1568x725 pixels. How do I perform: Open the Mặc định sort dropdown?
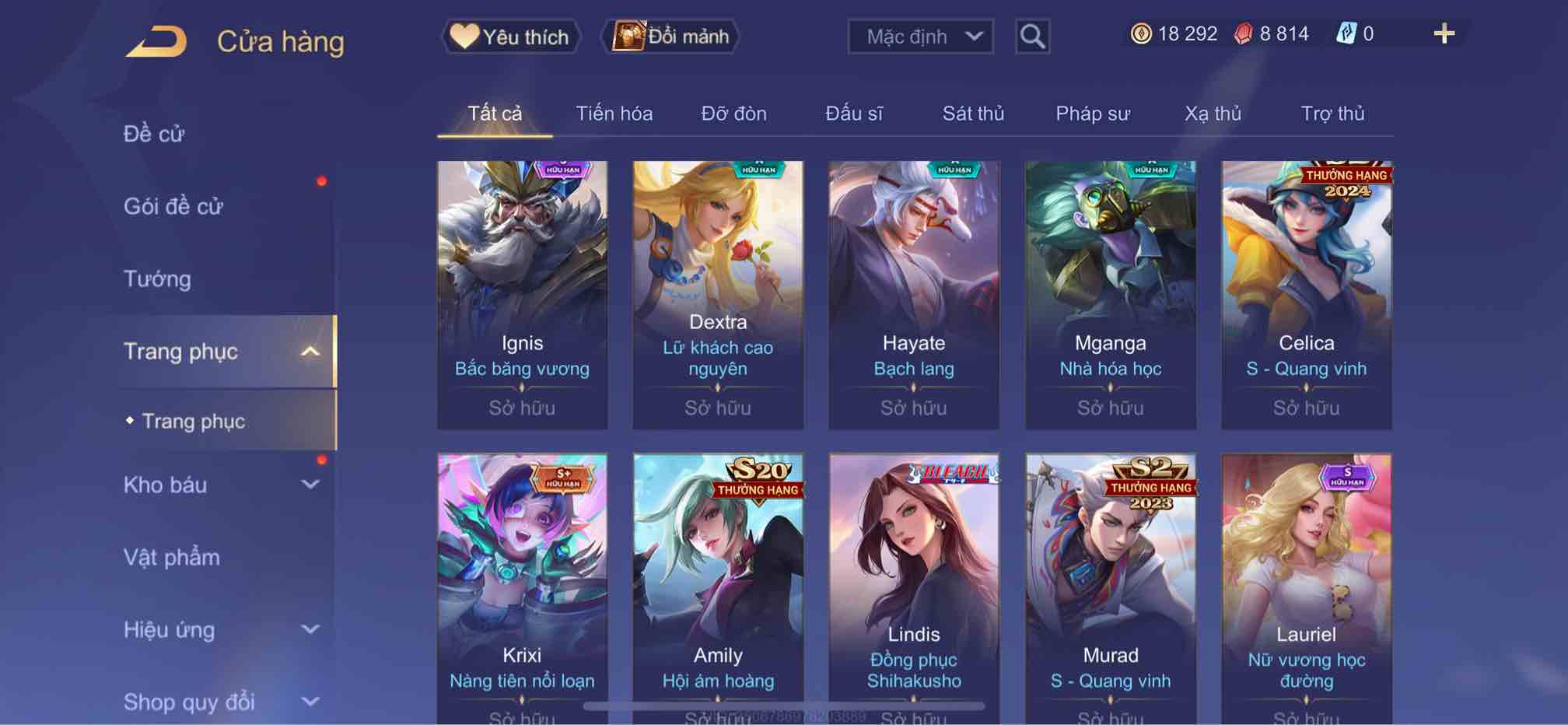tap(920, 37)
